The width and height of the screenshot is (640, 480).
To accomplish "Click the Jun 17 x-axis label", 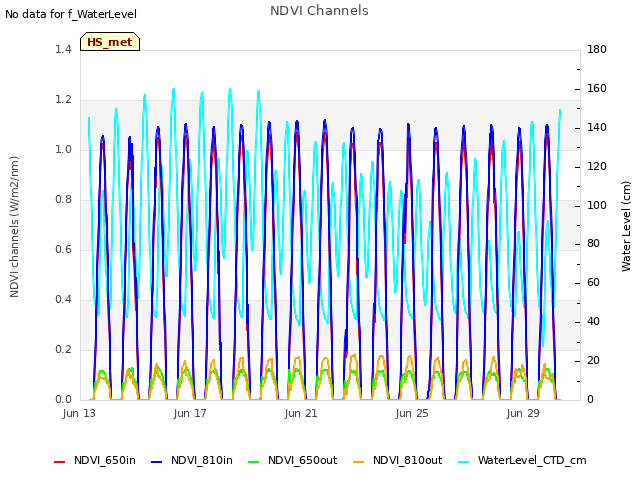I will tap(190, 413).
